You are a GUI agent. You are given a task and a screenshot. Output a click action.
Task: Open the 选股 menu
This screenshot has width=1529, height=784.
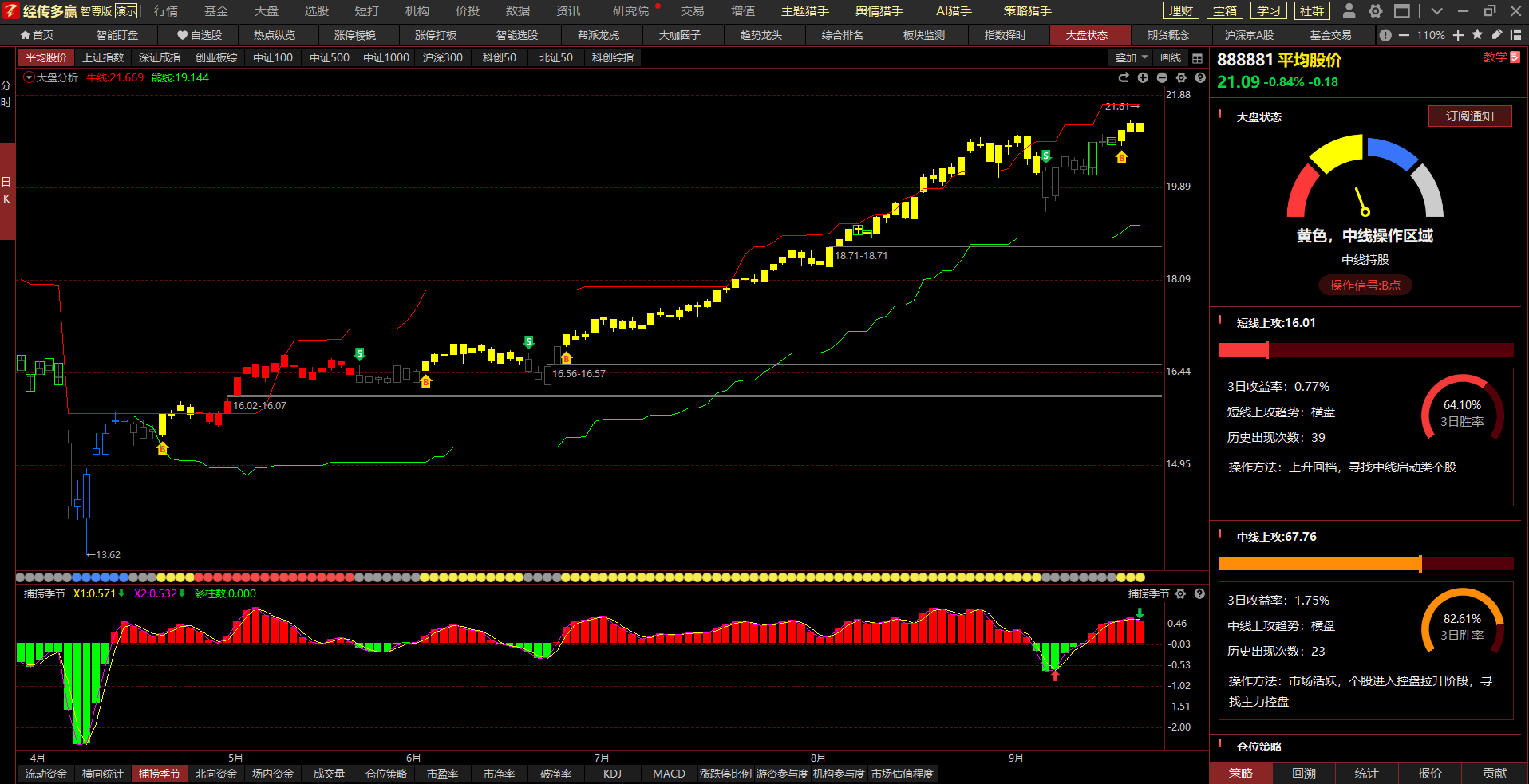point(317,11)
